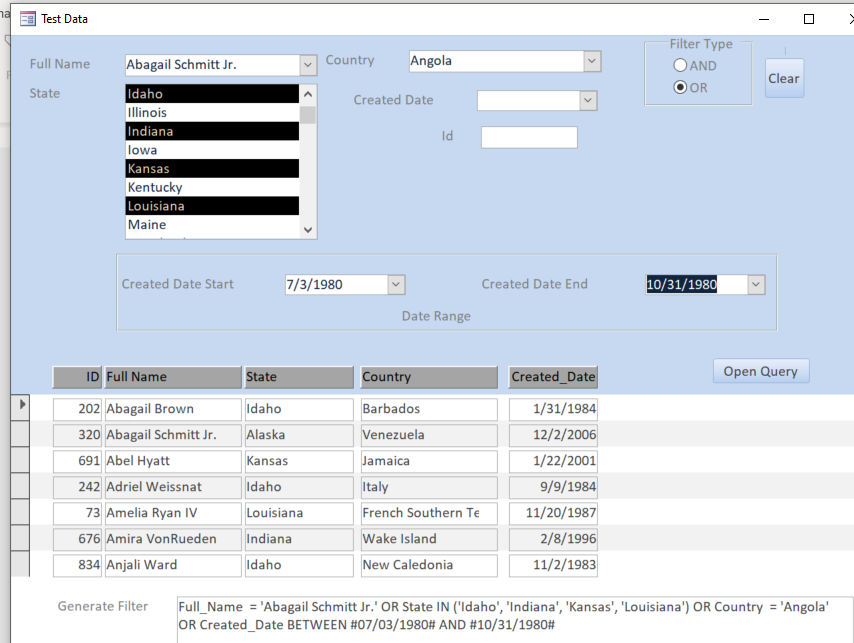This screenshot has width=854, height=643.
Task: Open the Created Date dropdown arrow
Action: coord(588,101)
